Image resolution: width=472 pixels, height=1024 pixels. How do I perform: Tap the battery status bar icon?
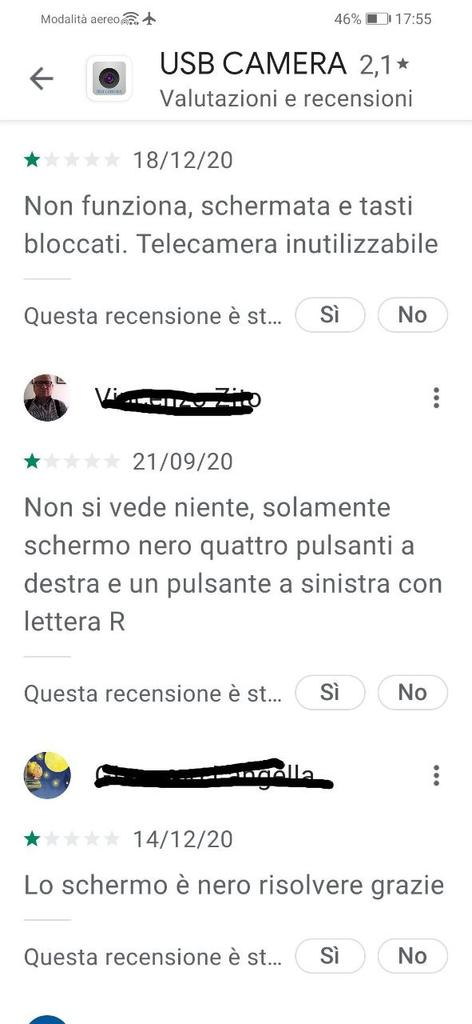pyautogui.click(x=378, y=19)
